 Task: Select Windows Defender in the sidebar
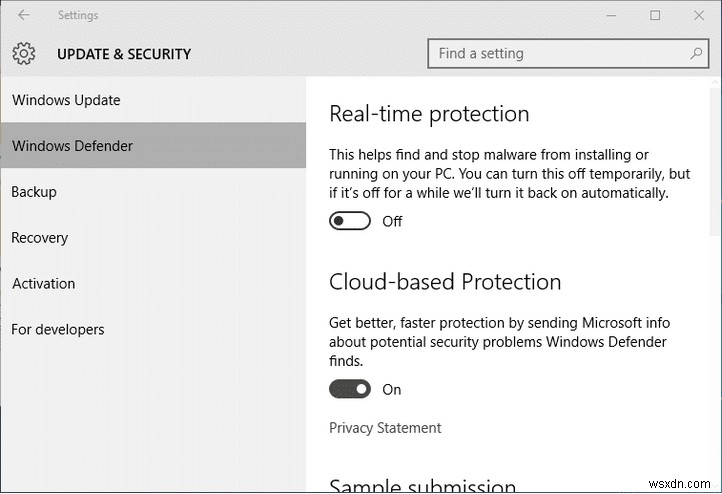point(72,146)
